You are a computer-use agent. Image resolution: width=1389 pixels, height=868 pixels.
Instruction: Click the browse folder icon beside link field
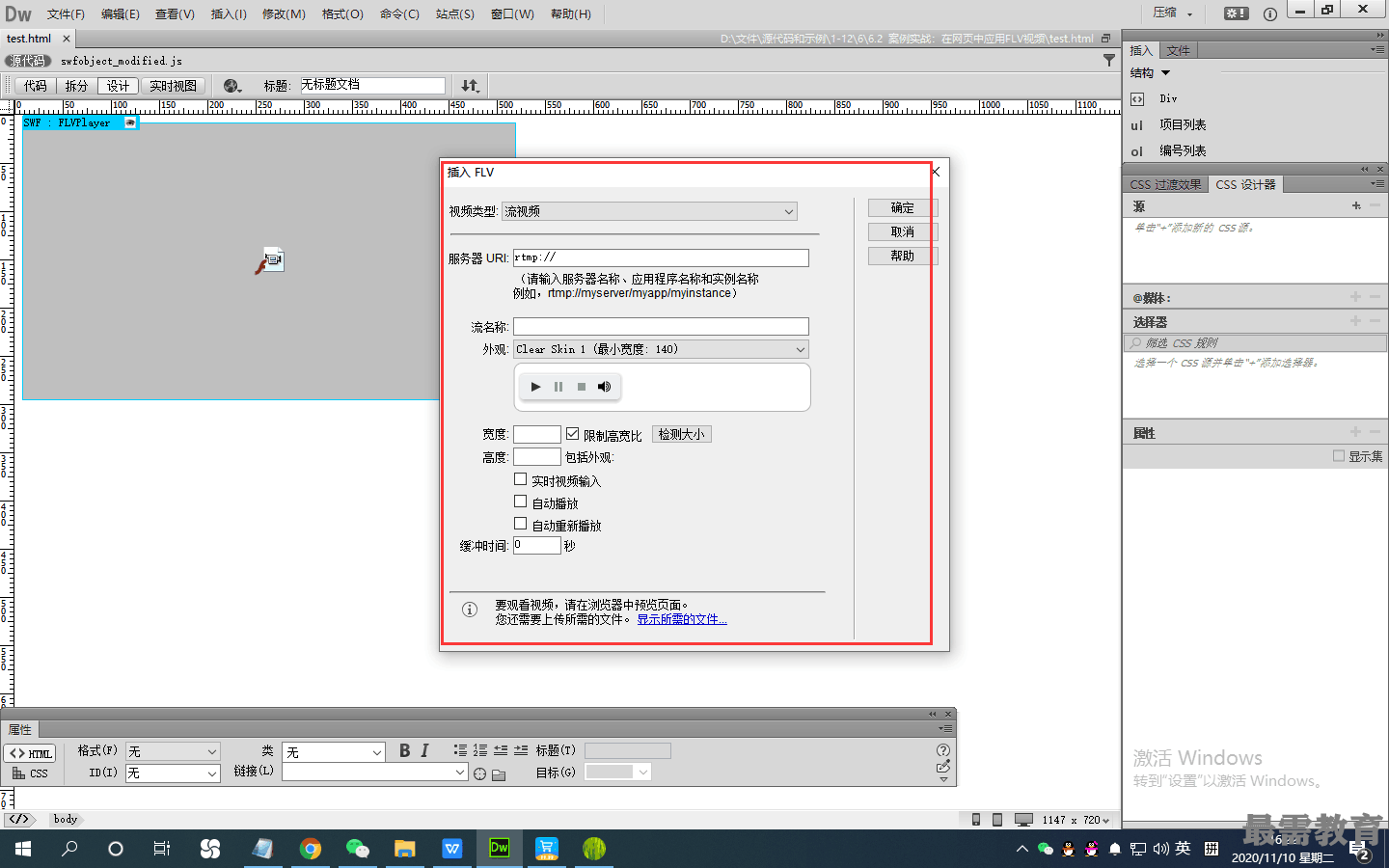pos(499,773)
